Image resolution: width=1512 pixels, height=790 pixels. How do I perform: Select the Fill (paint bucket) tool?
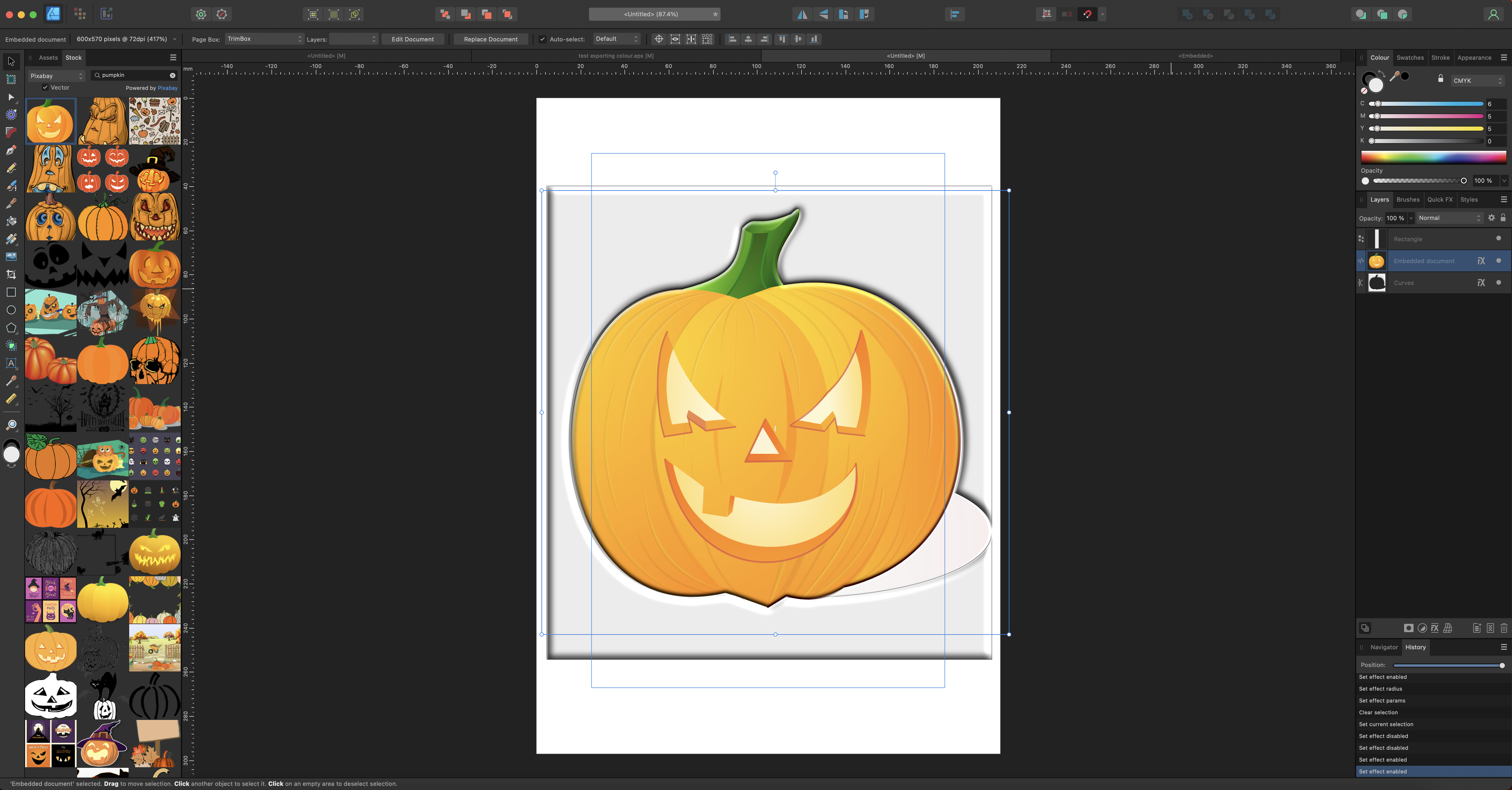pos(11,221)
